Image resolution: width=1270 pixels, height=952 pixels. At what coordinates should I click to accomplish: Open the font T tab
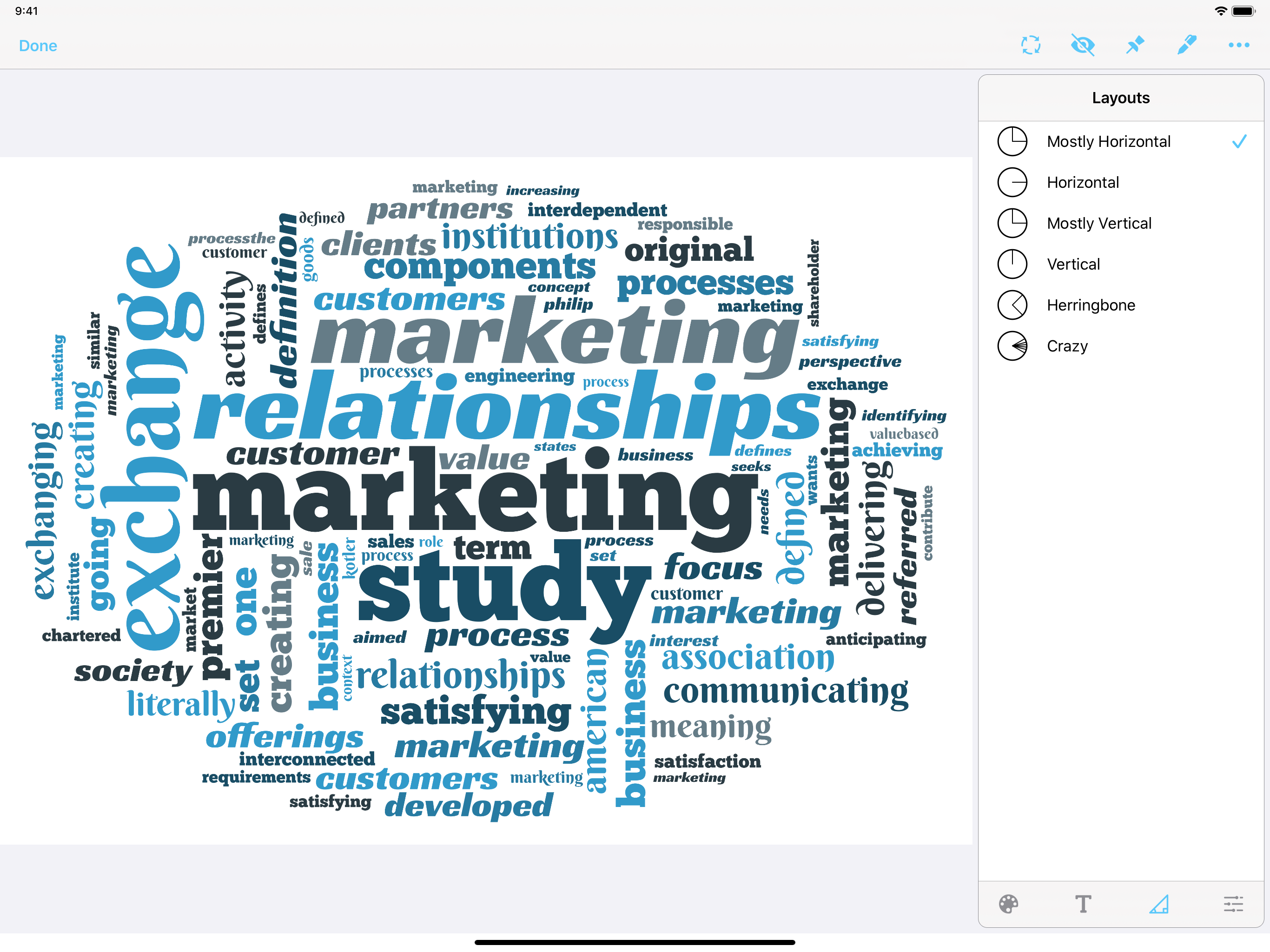coord(1083,904)
